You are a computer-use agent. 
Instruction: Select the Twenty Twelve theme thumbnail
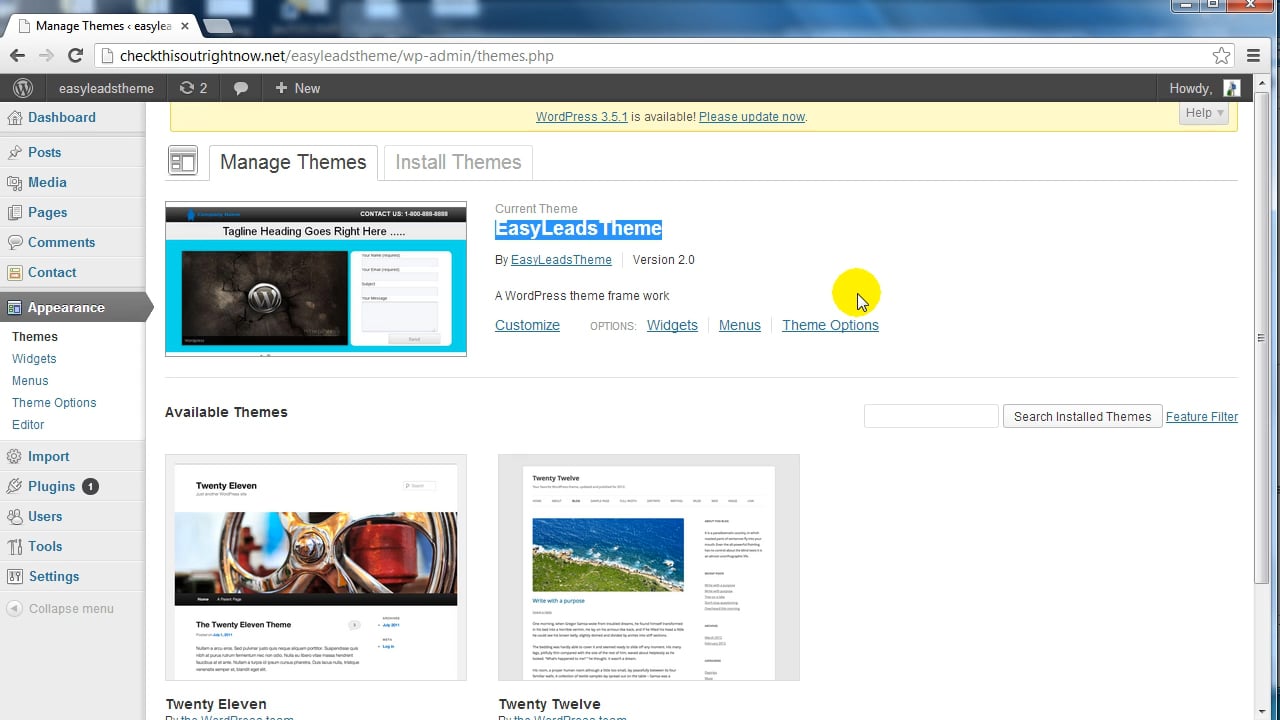click(649, 567)
